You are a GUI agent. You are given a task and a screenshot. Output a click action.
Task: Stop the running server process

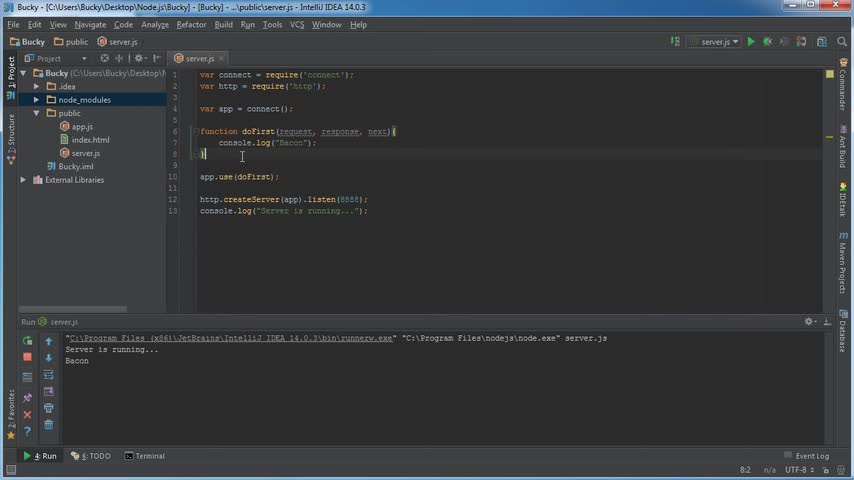click(27, 357)
